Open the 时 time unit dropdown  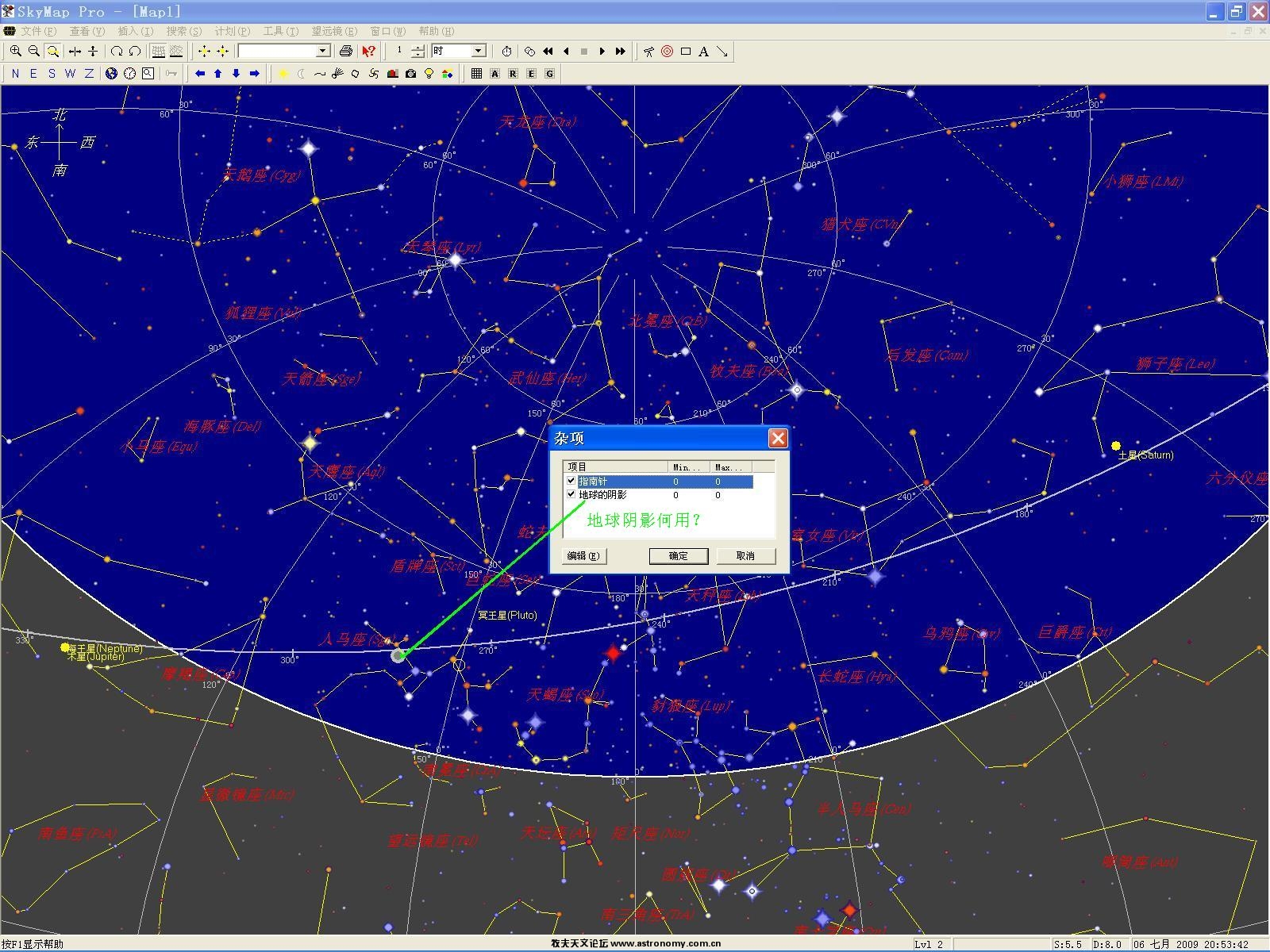[479, 51]
